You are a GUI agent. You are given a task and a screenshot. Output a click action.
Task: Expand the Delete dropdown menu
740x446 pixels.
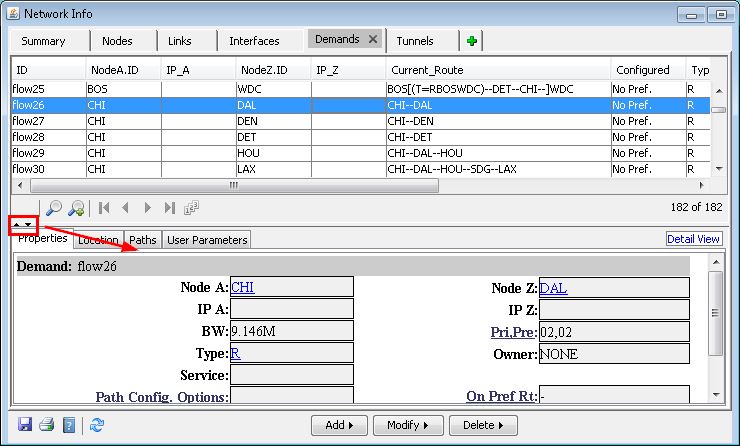tap(484, 425)
